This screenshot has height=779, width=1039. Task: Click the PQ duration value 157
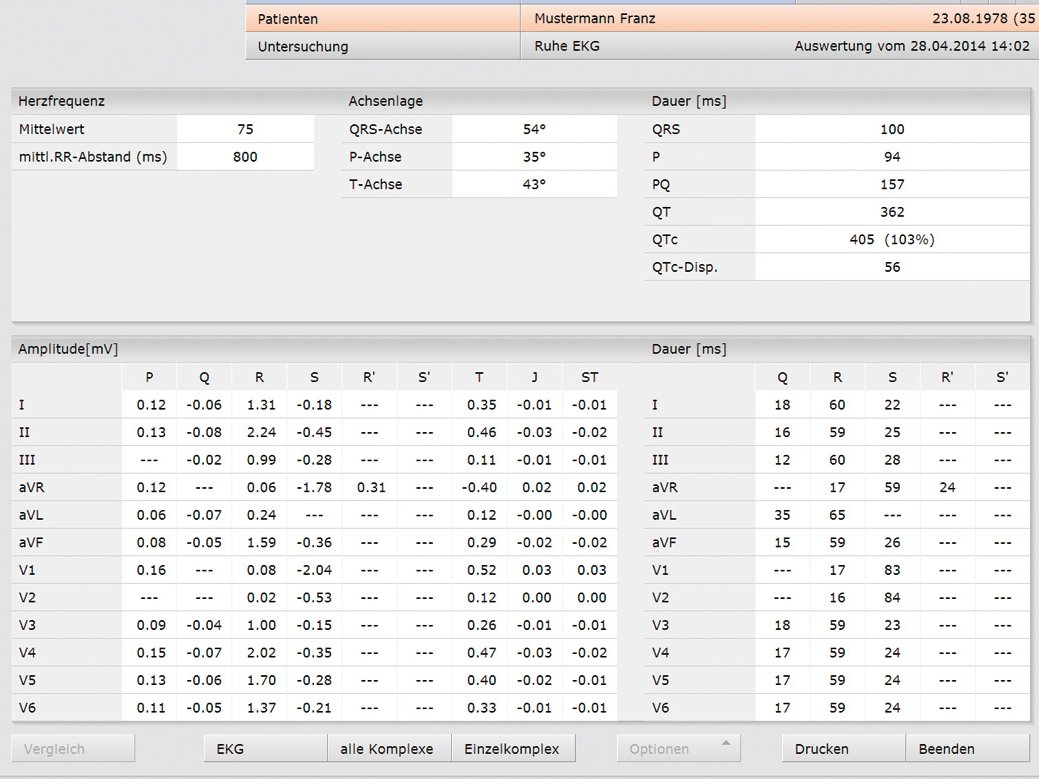[x=892, y=184]
